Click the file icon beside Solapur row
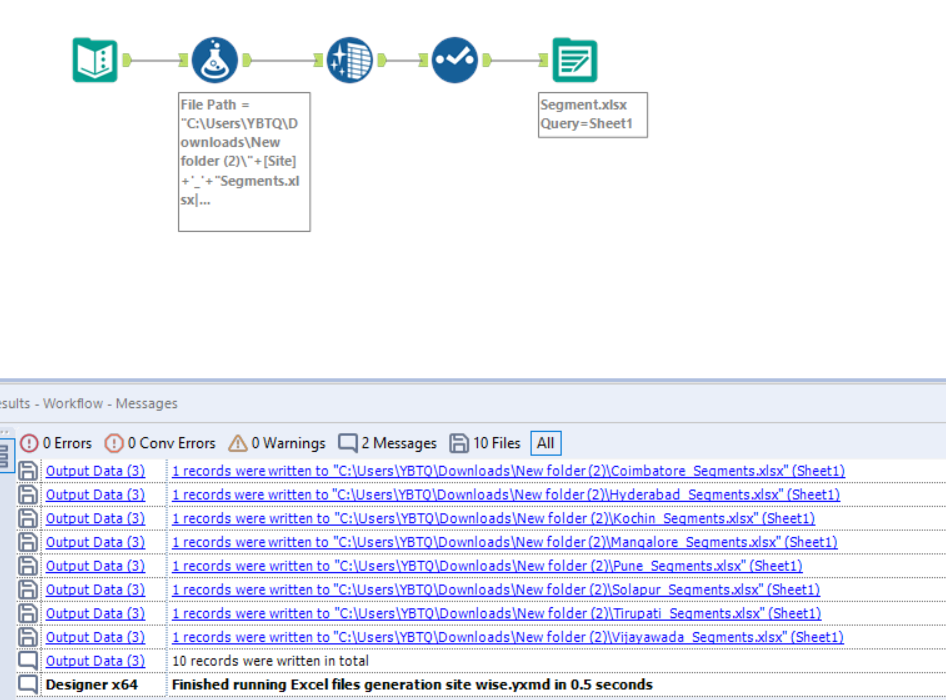This screenshot has height=700, width=946. pos(27,590)
